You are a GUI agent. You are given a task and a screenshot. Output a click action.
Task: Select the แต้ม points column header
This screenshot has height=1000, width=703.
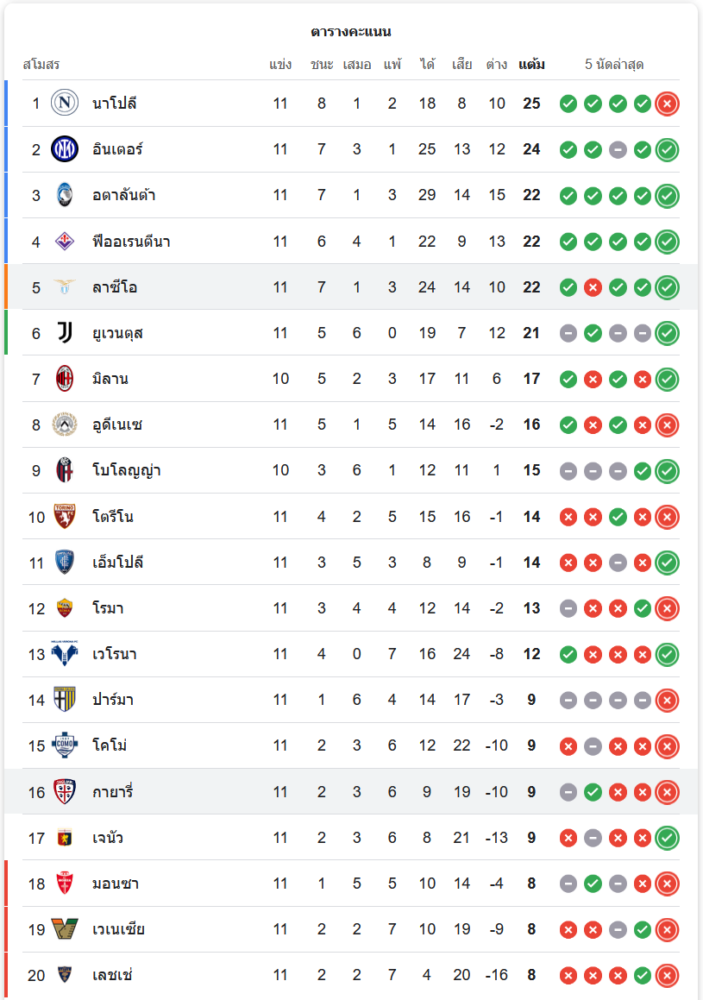pyautogui.click(x=531, y=65)
